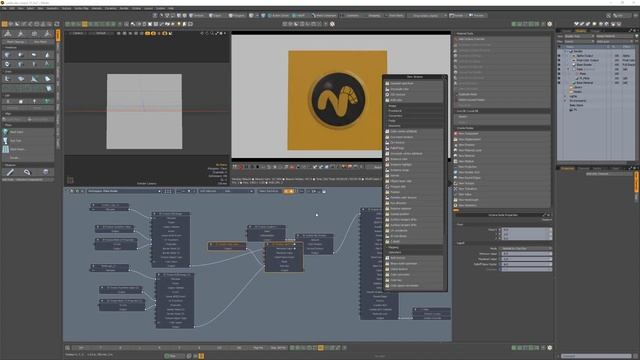Screen dimensions: 640x360
Task: Click the Command input field at bottom right
Action: [596, 356]
